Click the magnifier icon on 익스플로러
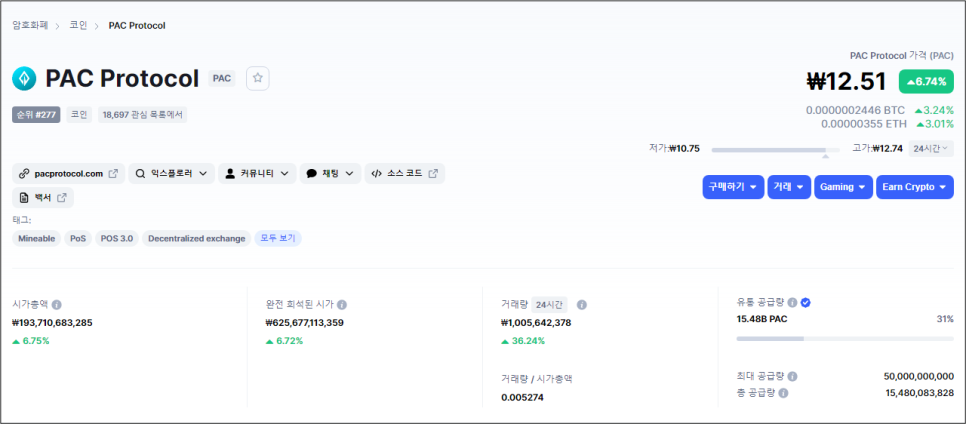 [140, 174]
